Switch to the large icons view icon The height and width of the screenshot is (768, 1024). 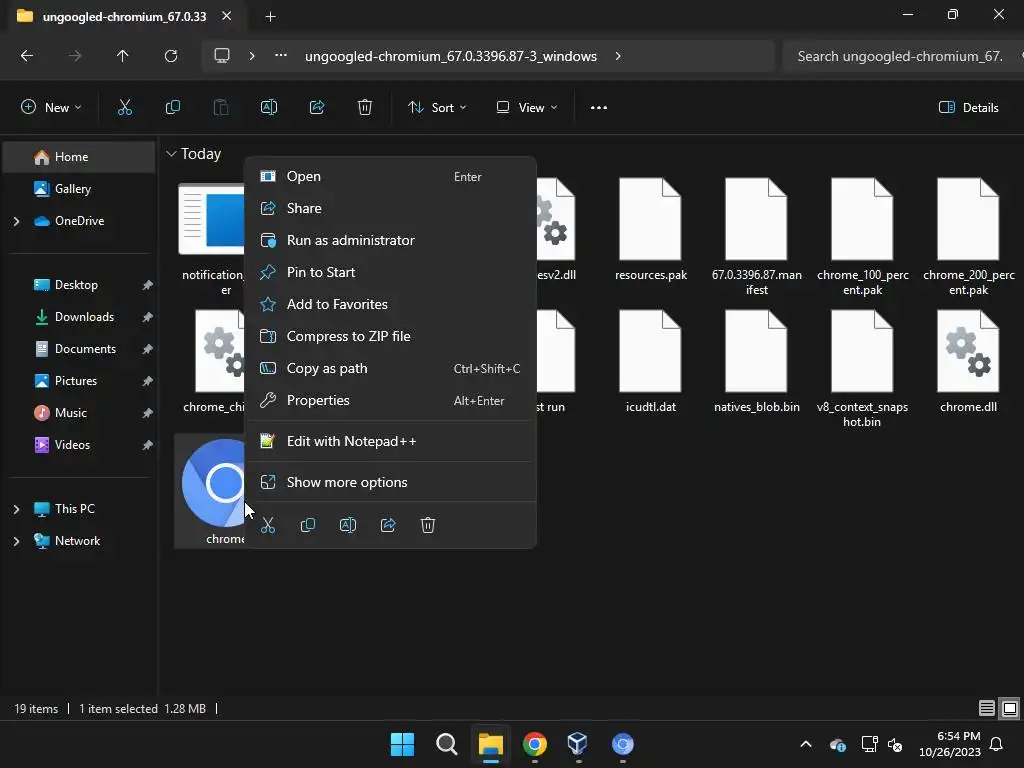click(1010, 708)
